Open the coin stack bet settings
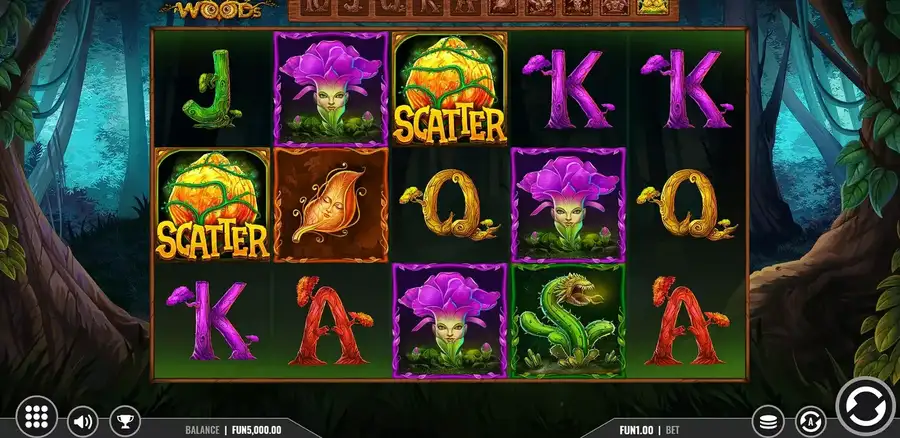The image size is (900, 438). (768, 423)
